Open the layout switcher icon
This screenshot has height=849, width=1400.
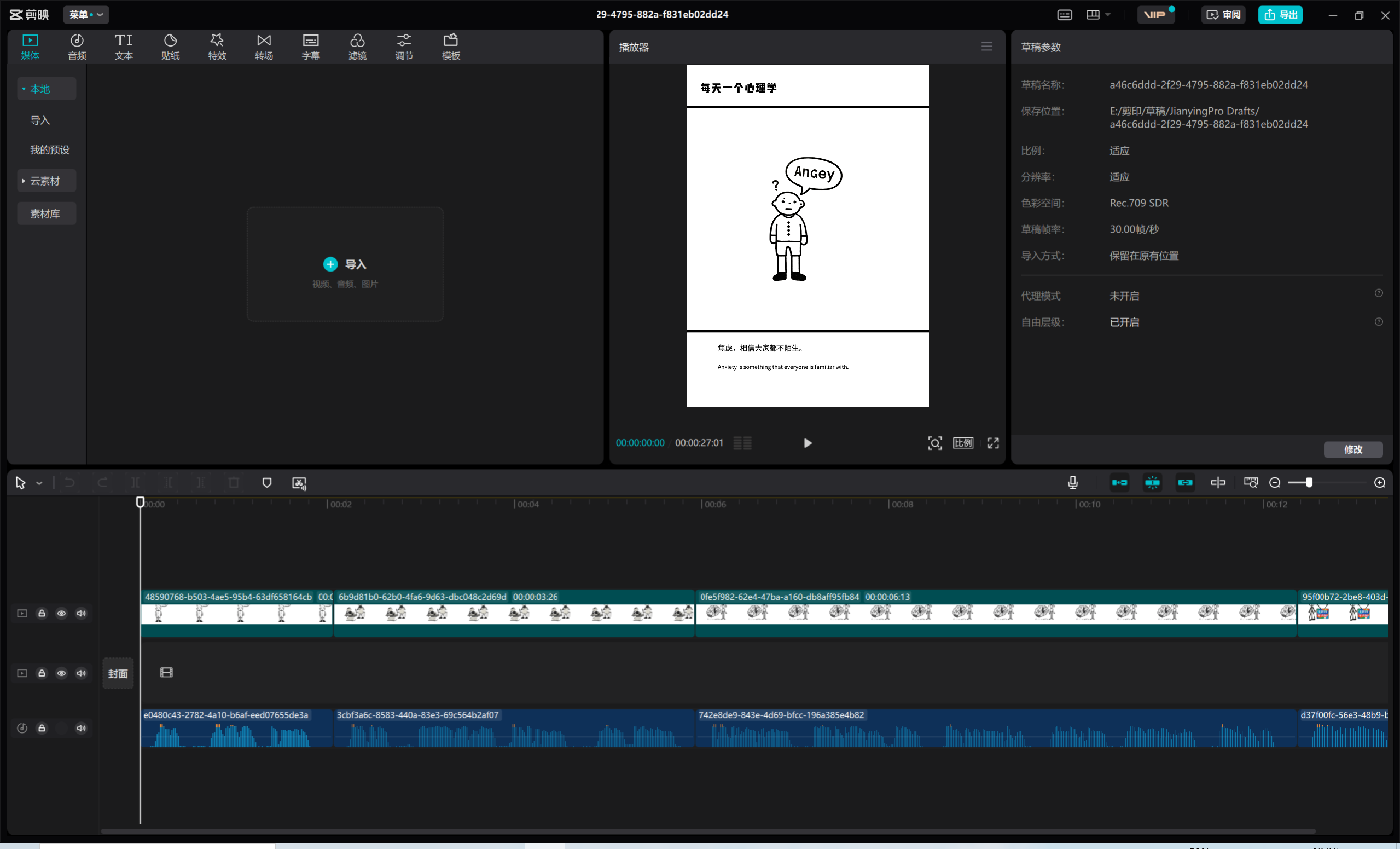pyautogui.click(x=1093, y=15)
